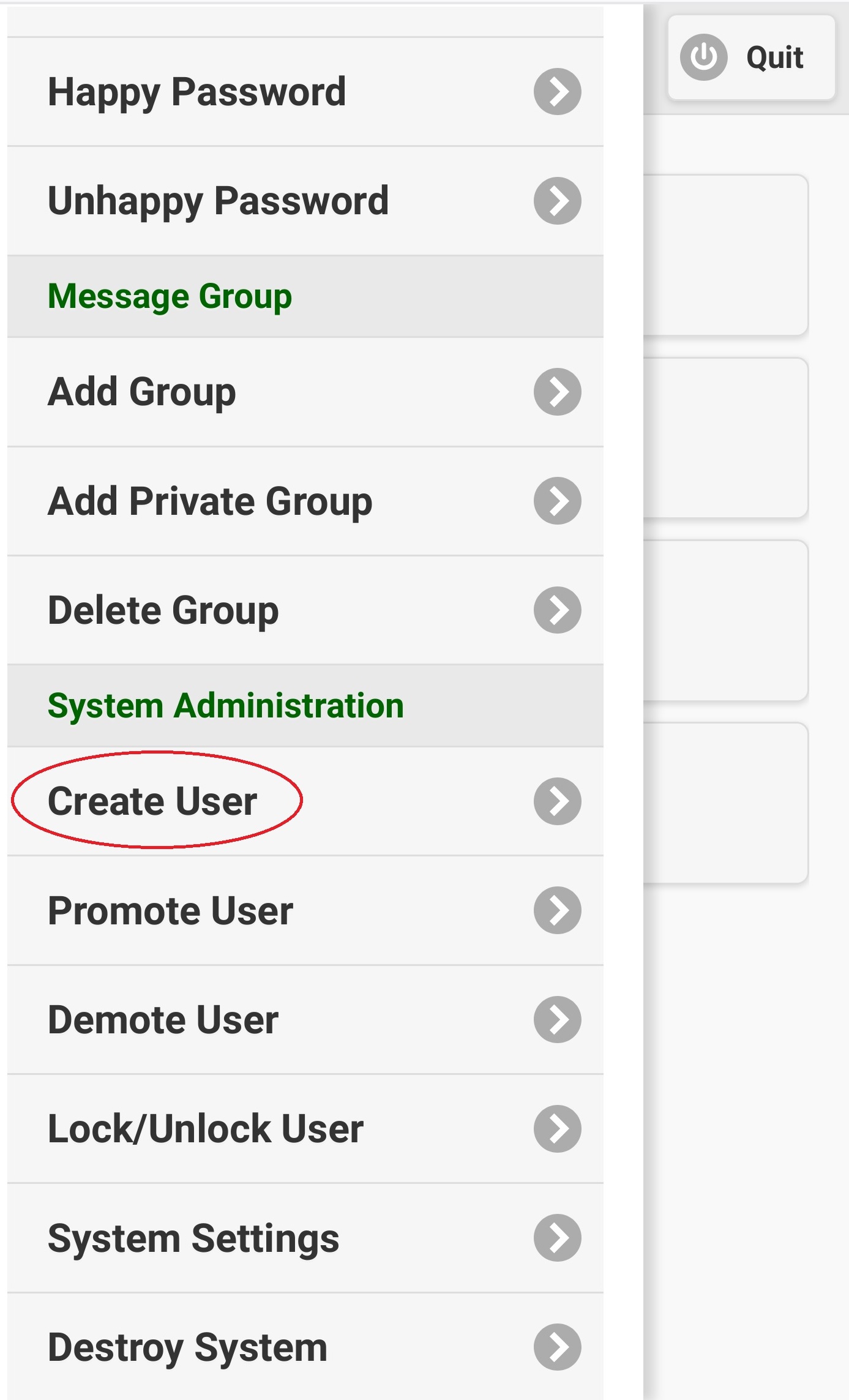Tap the chevron icon on the Destroy System row
Viewport: 849px width, 1400px height.
[x=557, y=1347]
